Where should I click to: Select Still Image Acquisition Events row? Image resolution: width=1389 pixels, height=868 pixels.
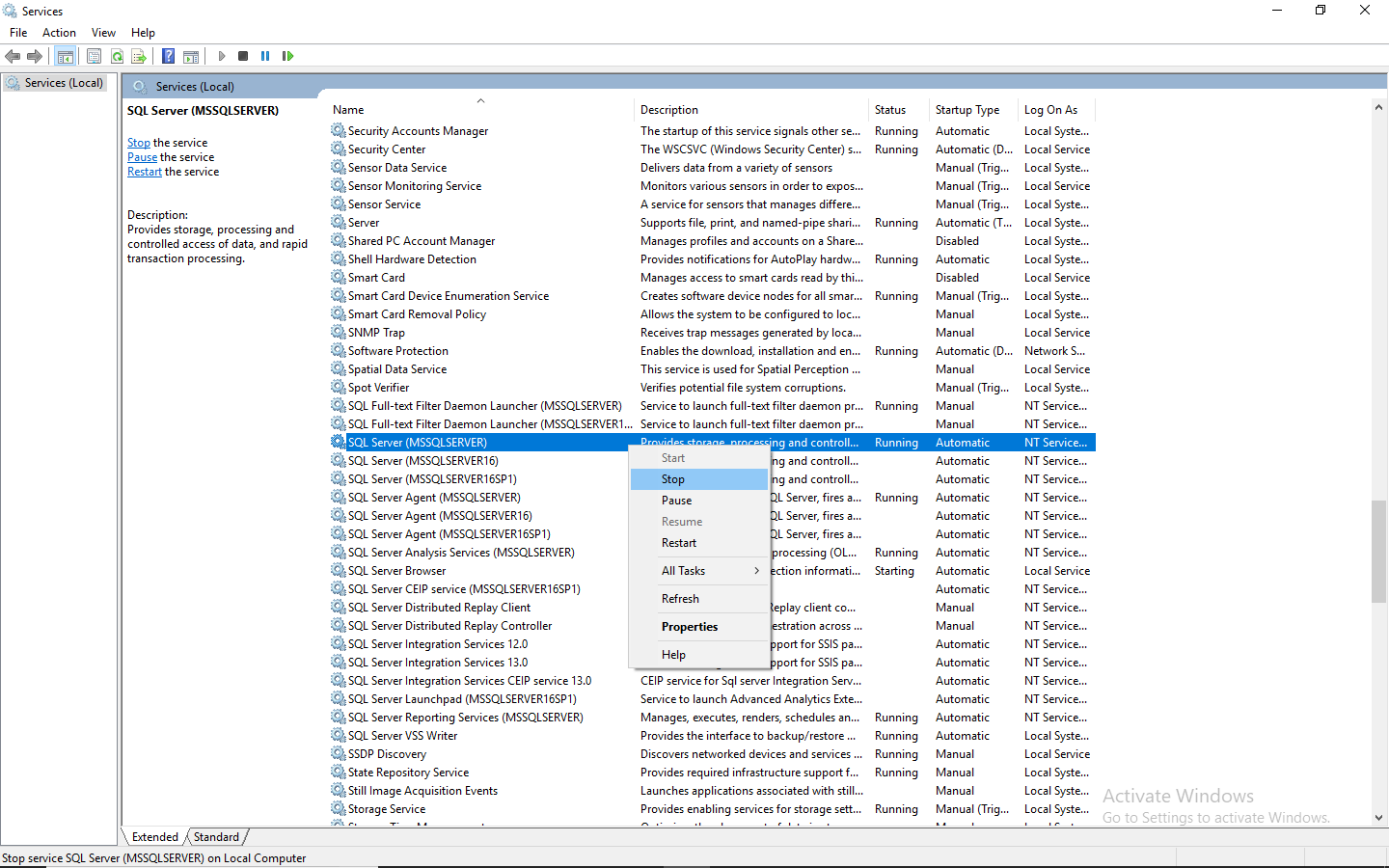pos(712,791)
